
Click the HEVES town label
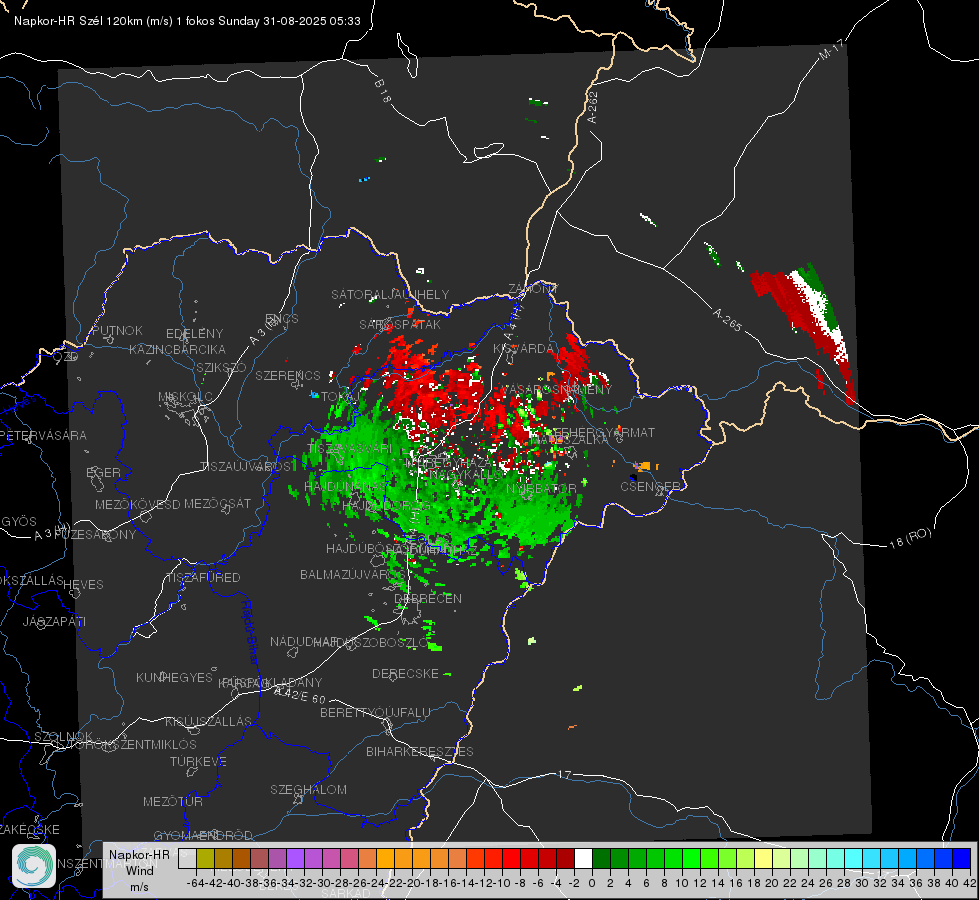pos(84,584)
